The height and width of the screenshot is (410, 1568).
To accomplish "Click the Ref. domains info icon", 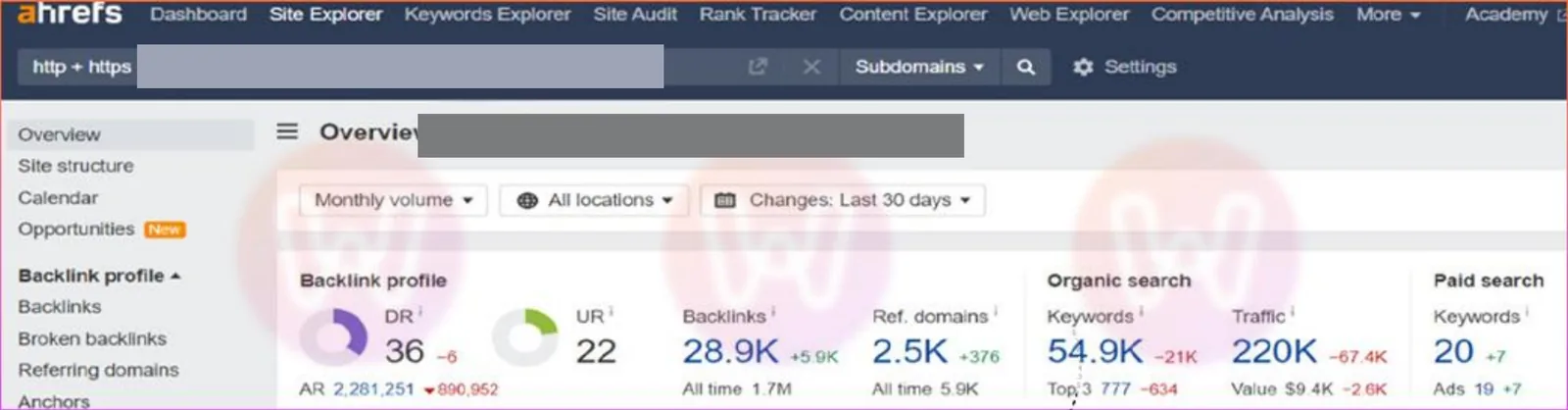I will click(x=996, y=312).
